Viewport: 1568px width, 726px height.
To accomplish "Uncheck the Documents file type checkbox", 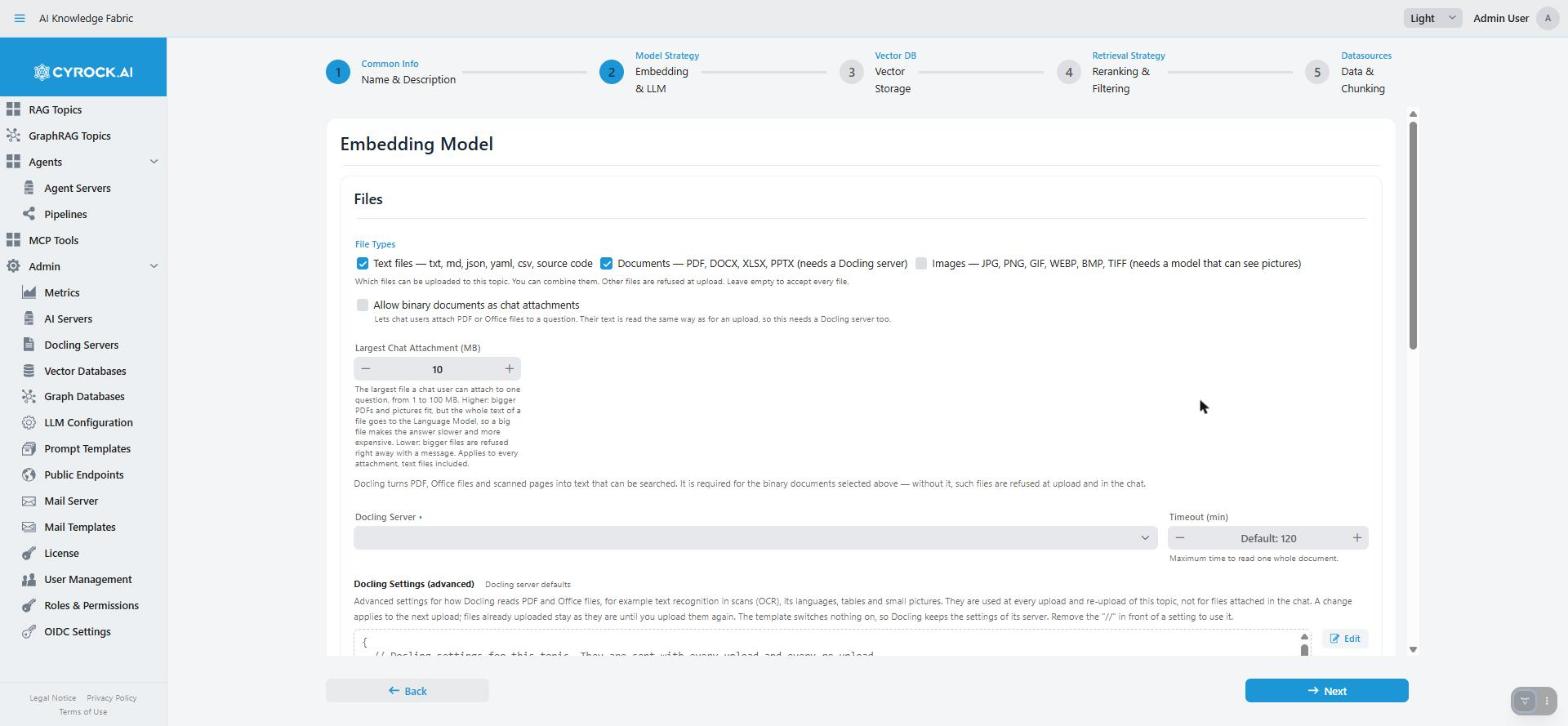I will pos(606,263).
